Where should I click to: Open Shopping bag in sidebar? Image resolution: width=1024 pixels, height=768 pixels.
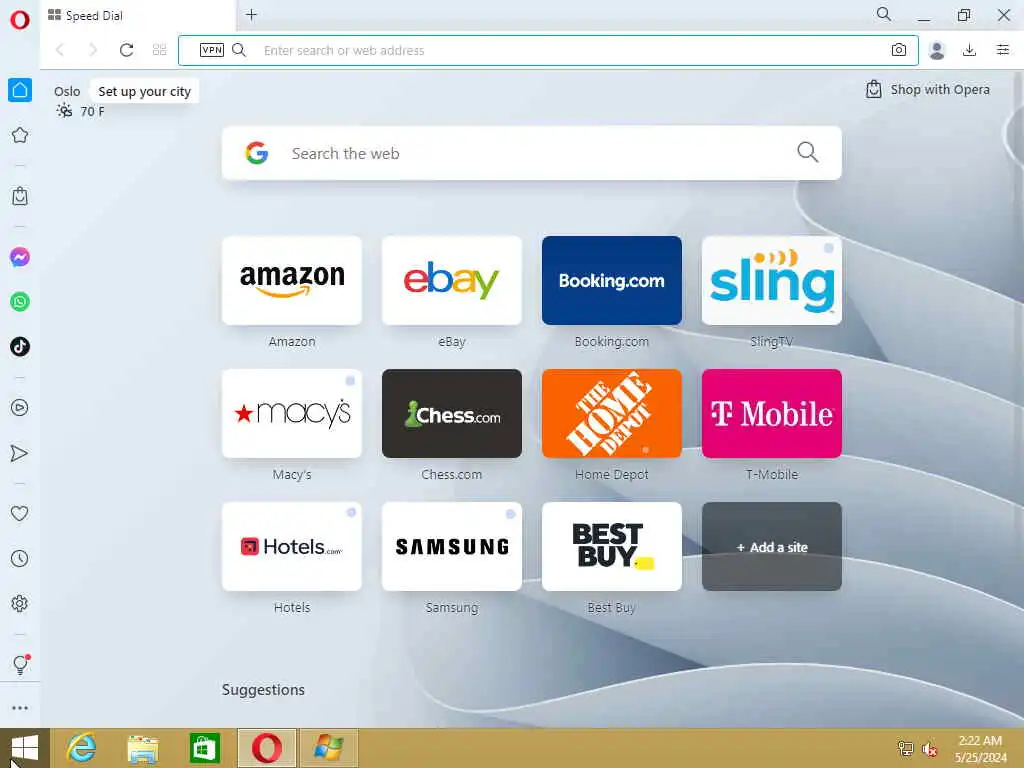[20, 196]
